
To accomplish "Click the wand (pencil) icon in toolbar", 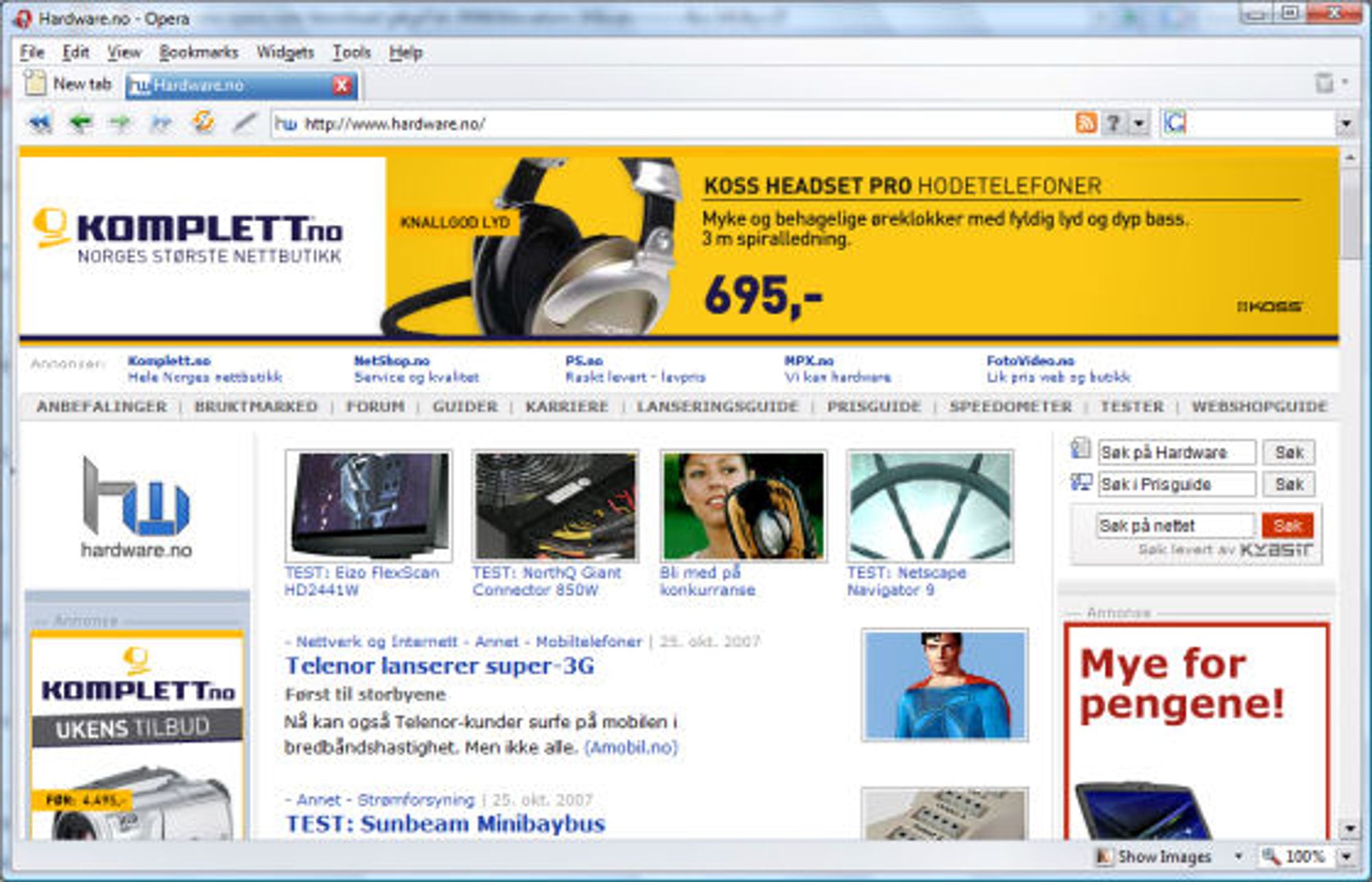I will pyautogui.click(x=244, y=123).
